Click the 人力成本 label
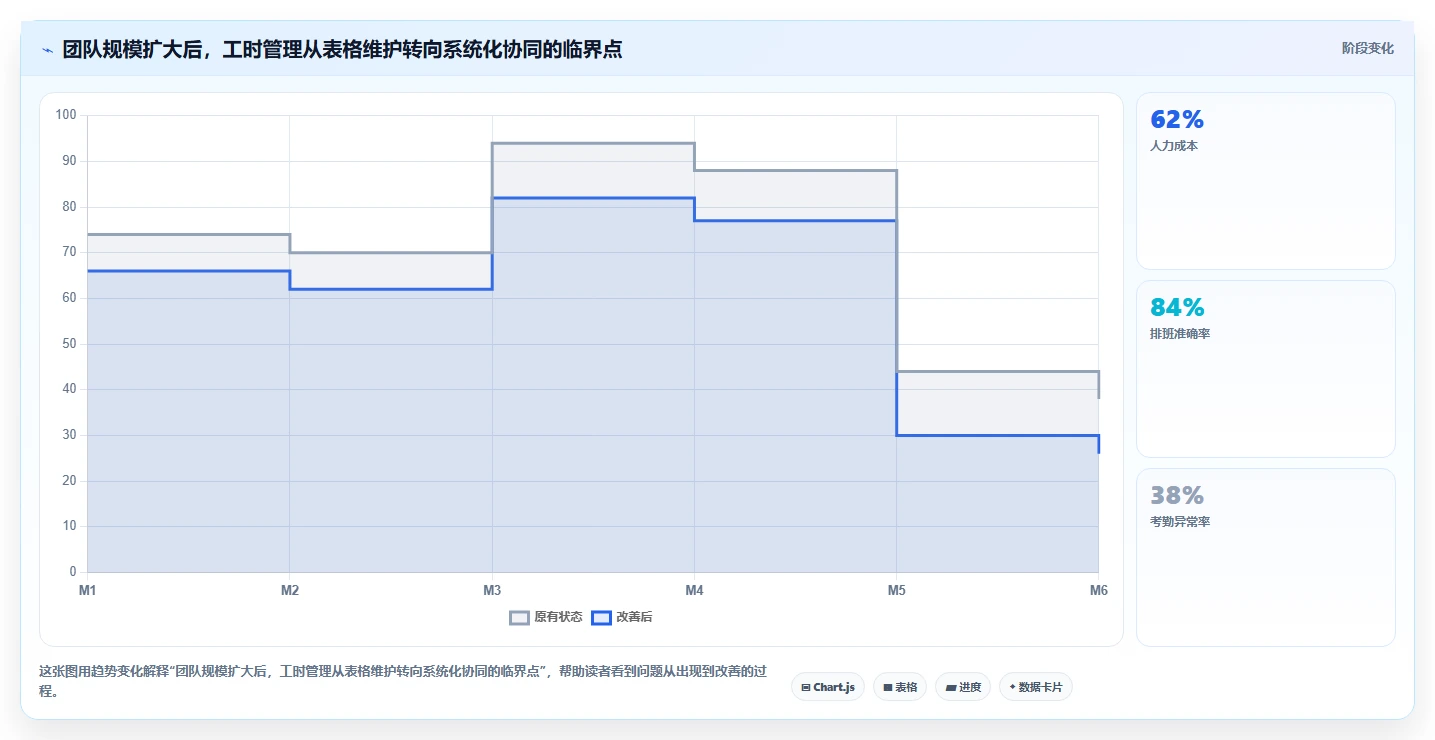Image resolution: width=1435 pixels, height=740 pixels. [1174, 146]
